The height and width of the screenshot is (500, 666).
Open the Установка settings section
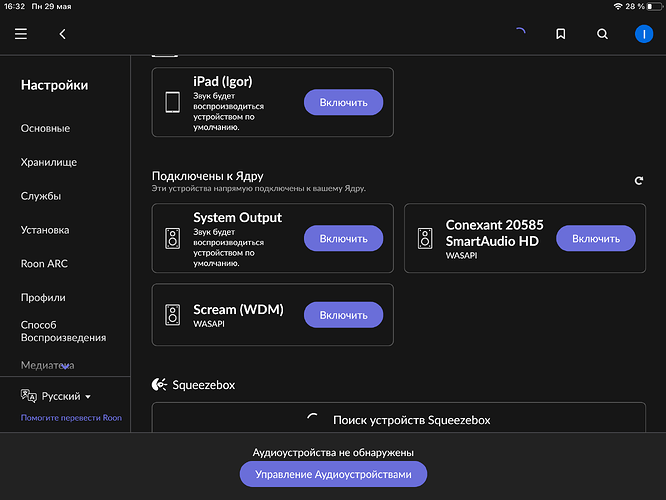[x=45, y=230]
